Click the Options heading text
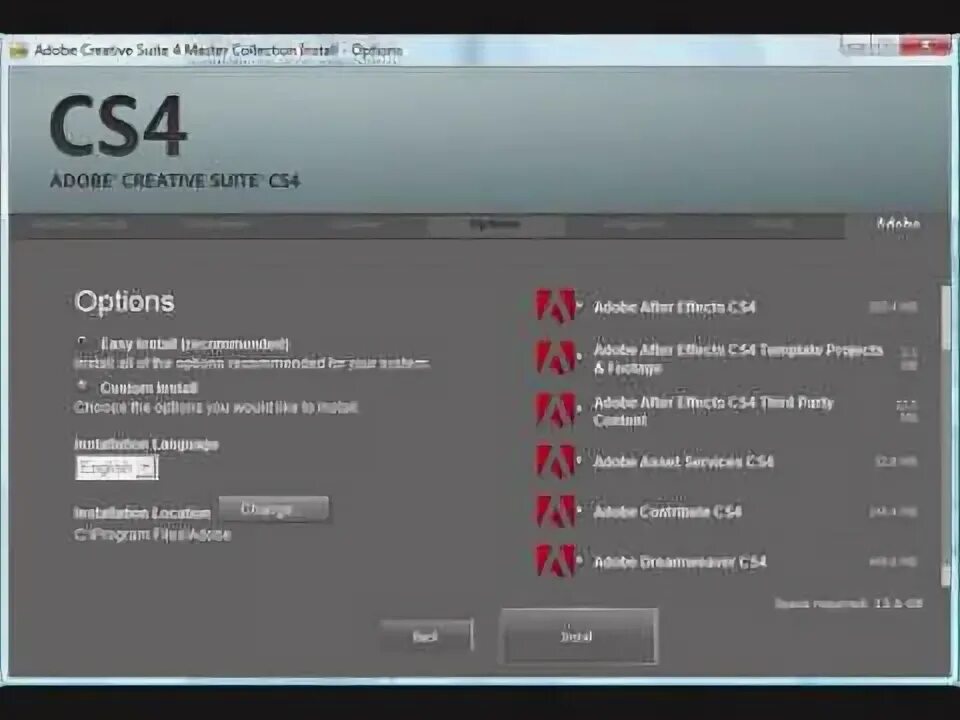 124,301
